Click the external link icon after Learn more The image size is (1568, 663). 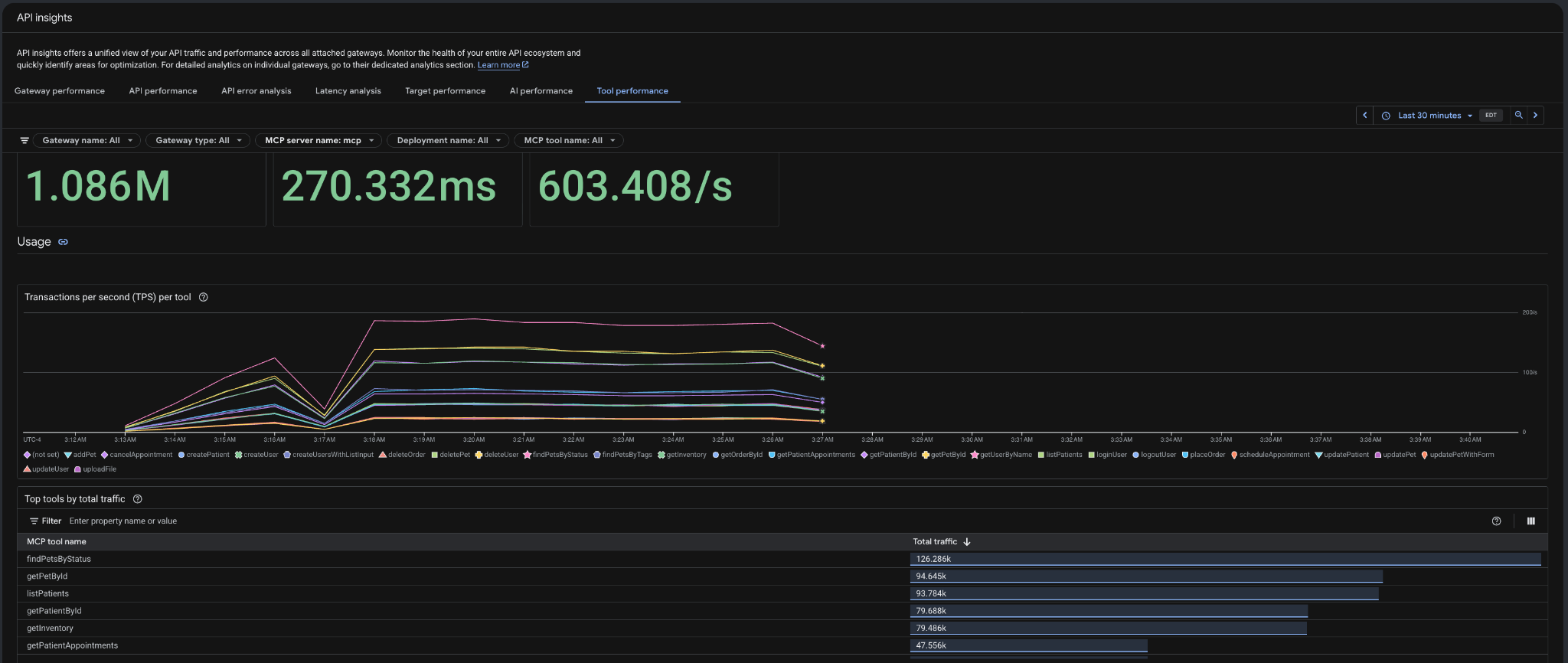(525, 65)
